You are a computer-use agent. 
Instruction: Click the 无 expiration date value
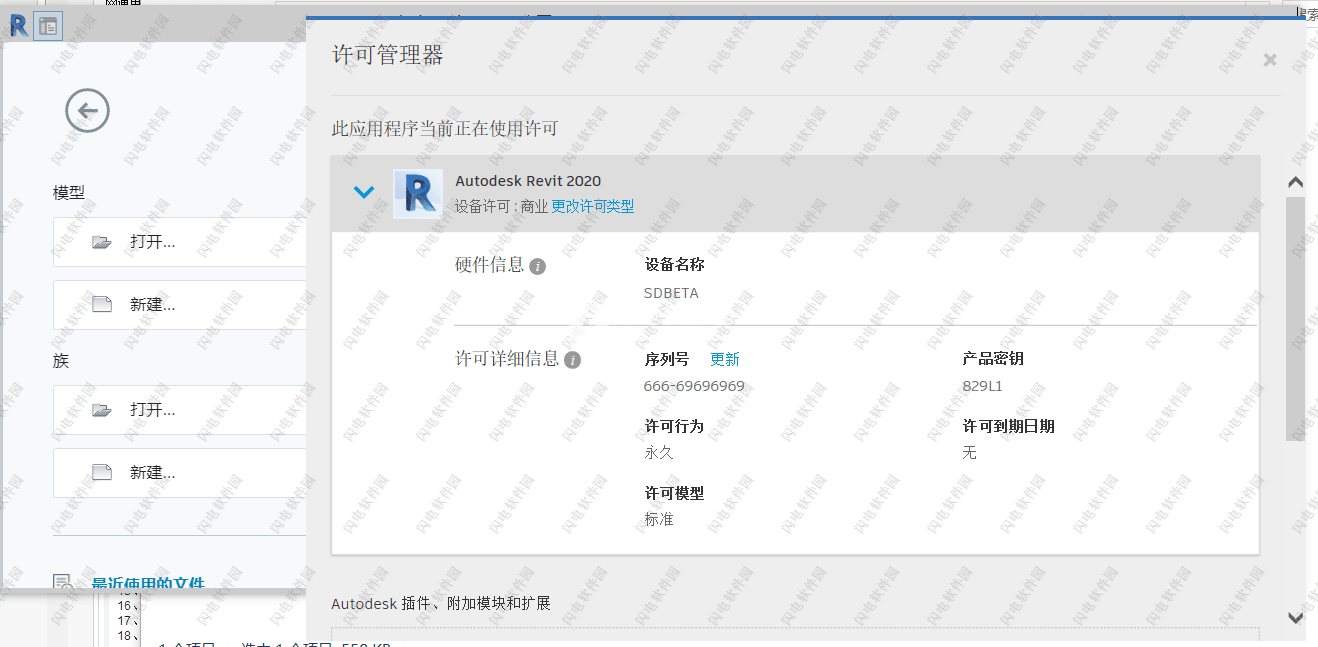[x=969, y=453]
